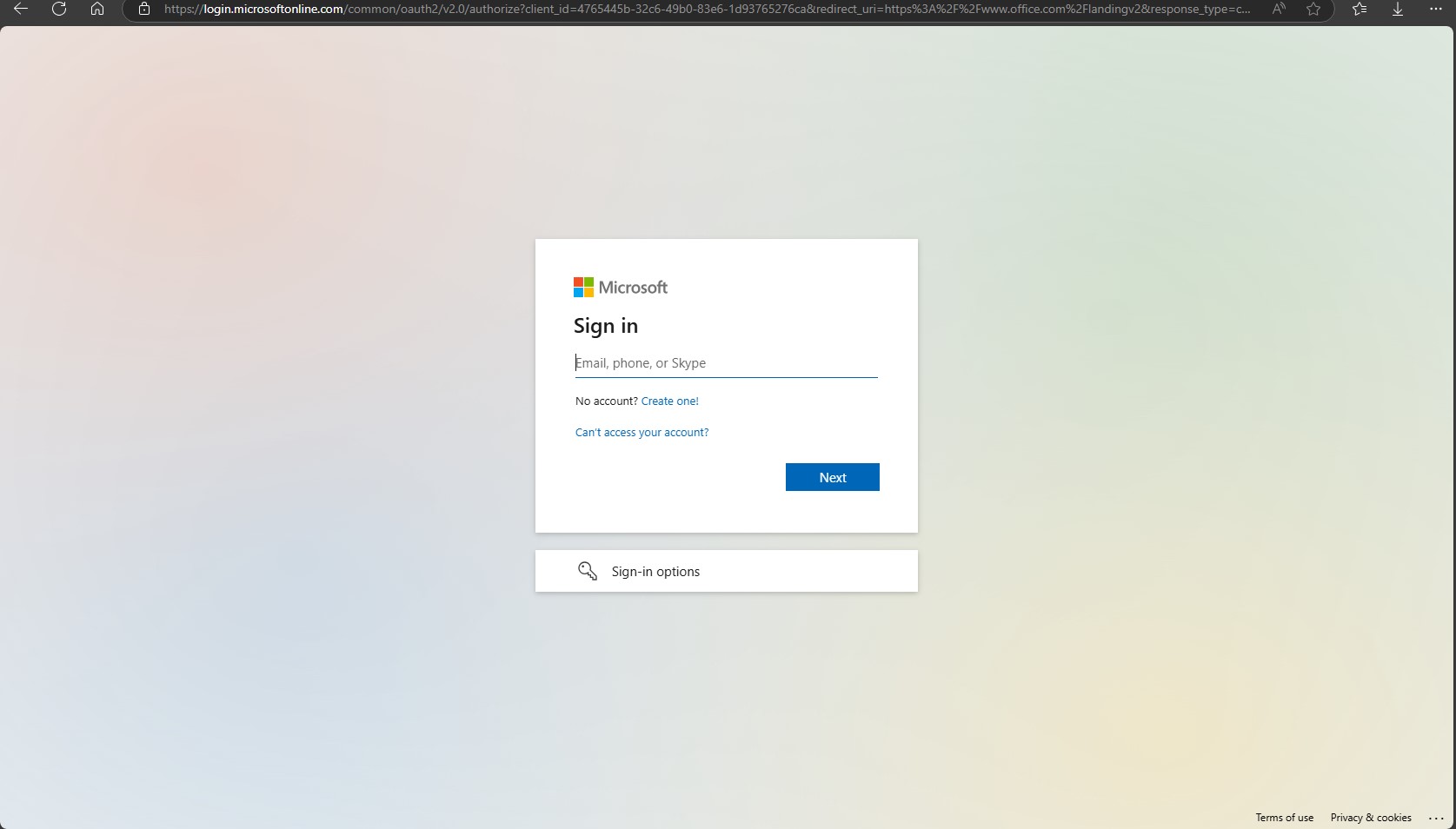View site info via lock icon

[144, 9]
